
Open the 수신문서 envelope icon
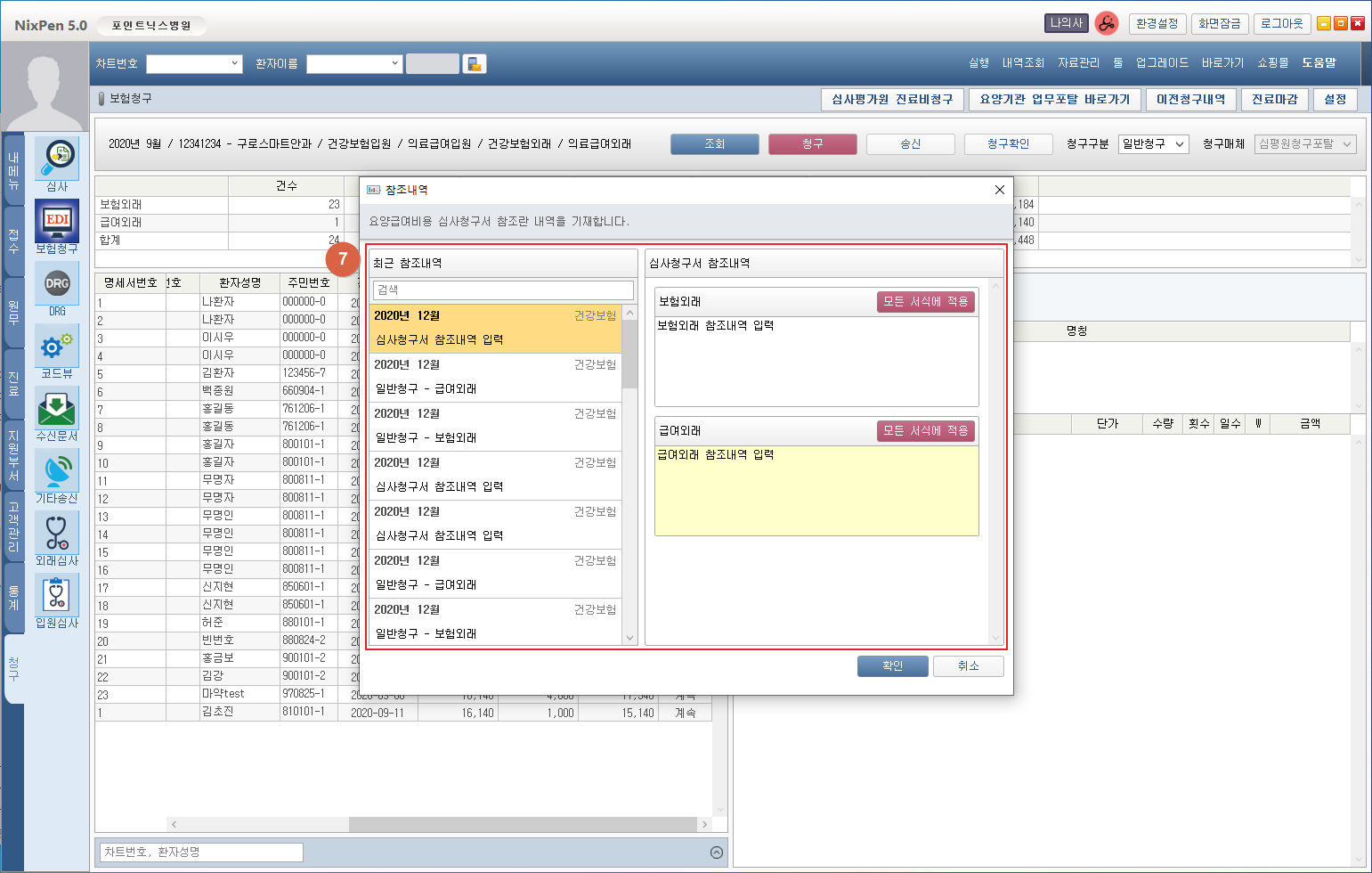[57, 409]
